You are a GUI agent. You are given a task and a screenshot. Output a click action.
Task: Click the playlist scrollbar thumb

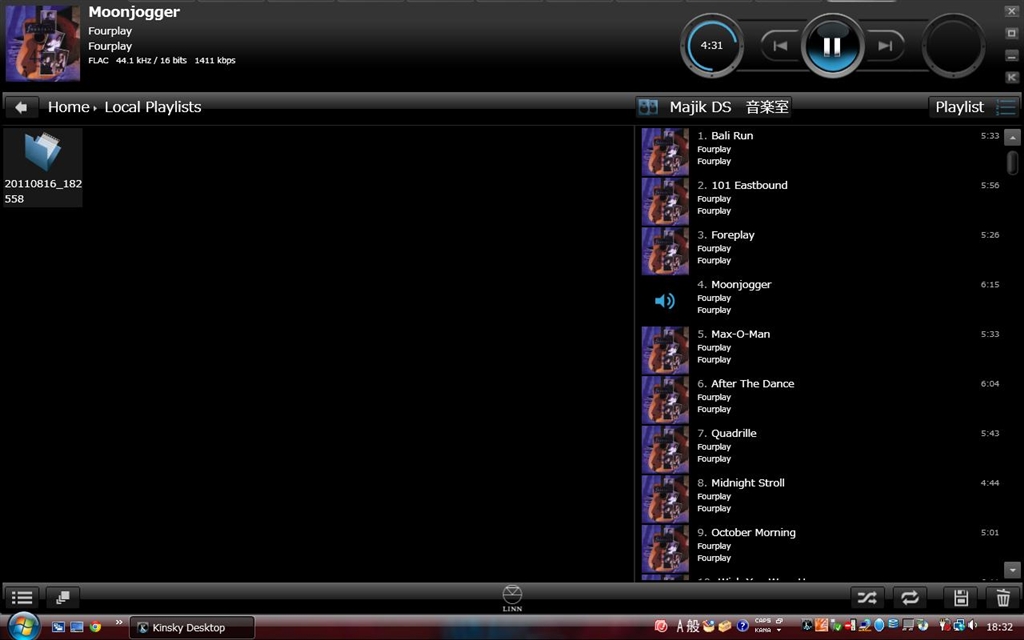1012,163
